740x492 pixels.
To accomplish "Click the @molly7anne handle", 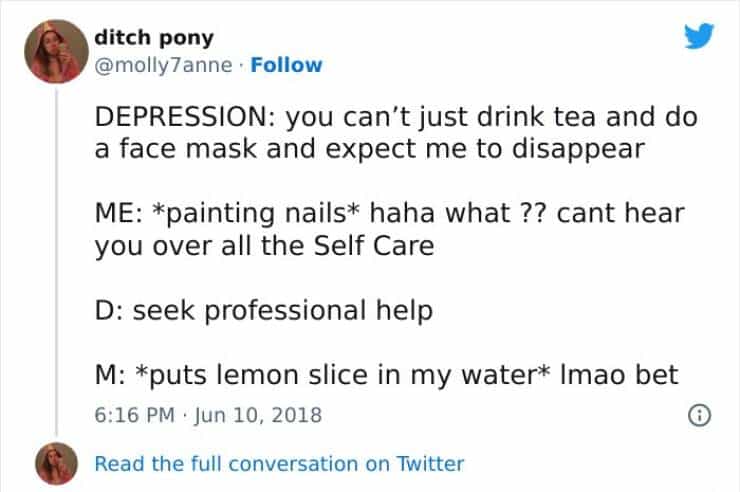I will 159,65.
